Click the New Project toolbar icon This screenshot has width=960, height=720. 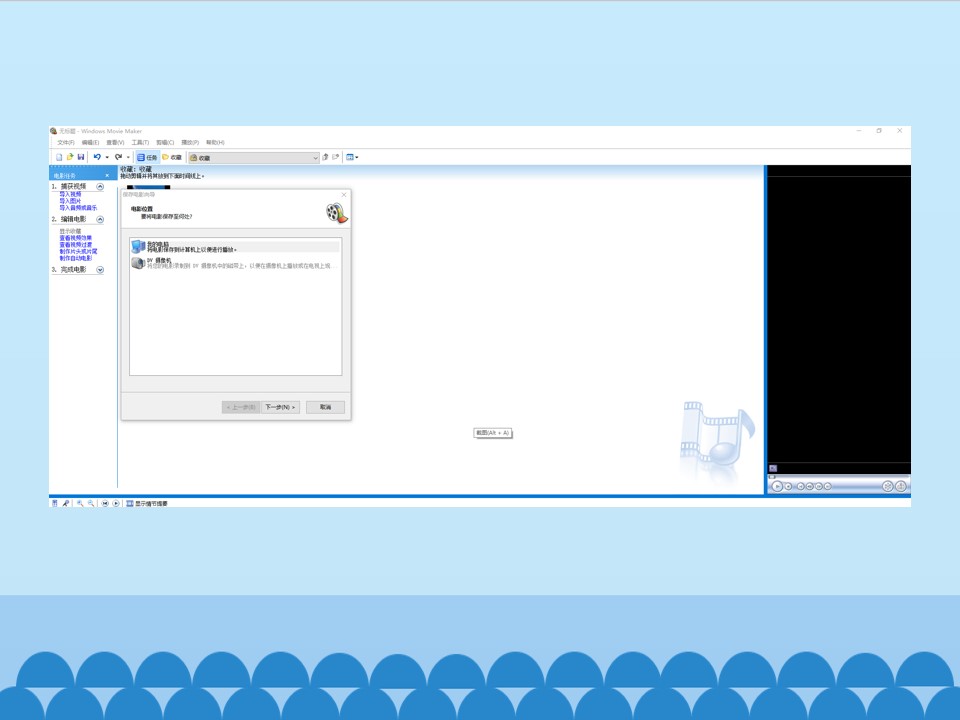coord(59,157)
